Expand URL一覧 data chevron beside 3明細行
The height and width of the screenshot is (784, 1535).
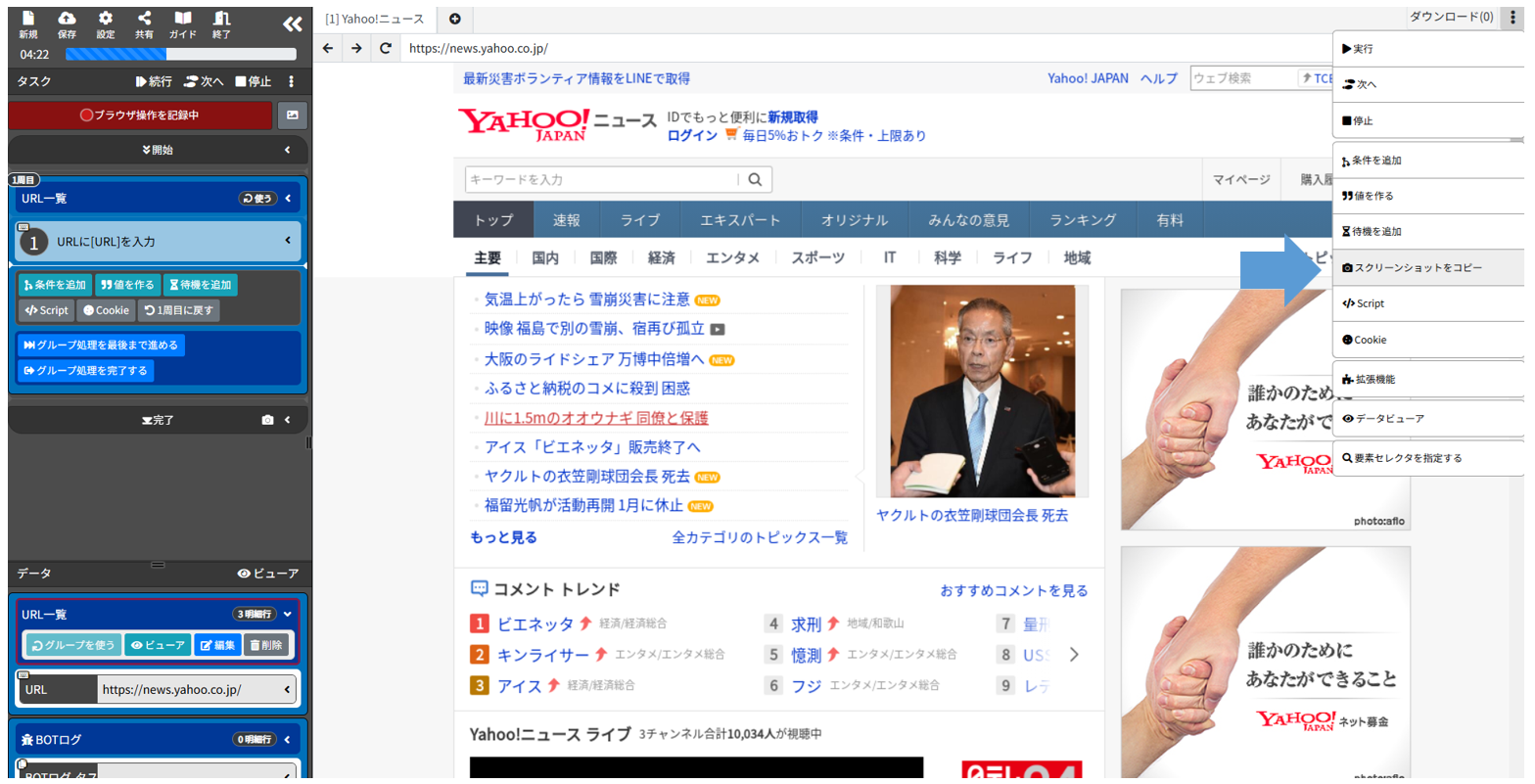[288, 615]
